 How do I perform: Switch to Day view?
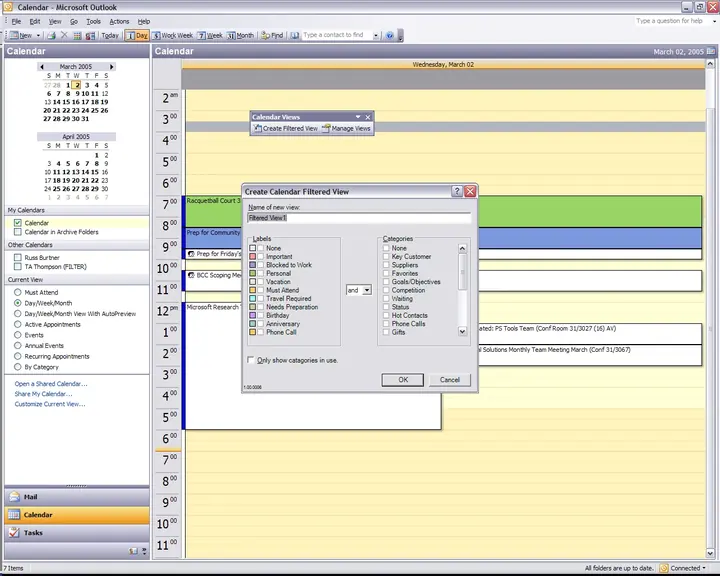click(137, 35)
